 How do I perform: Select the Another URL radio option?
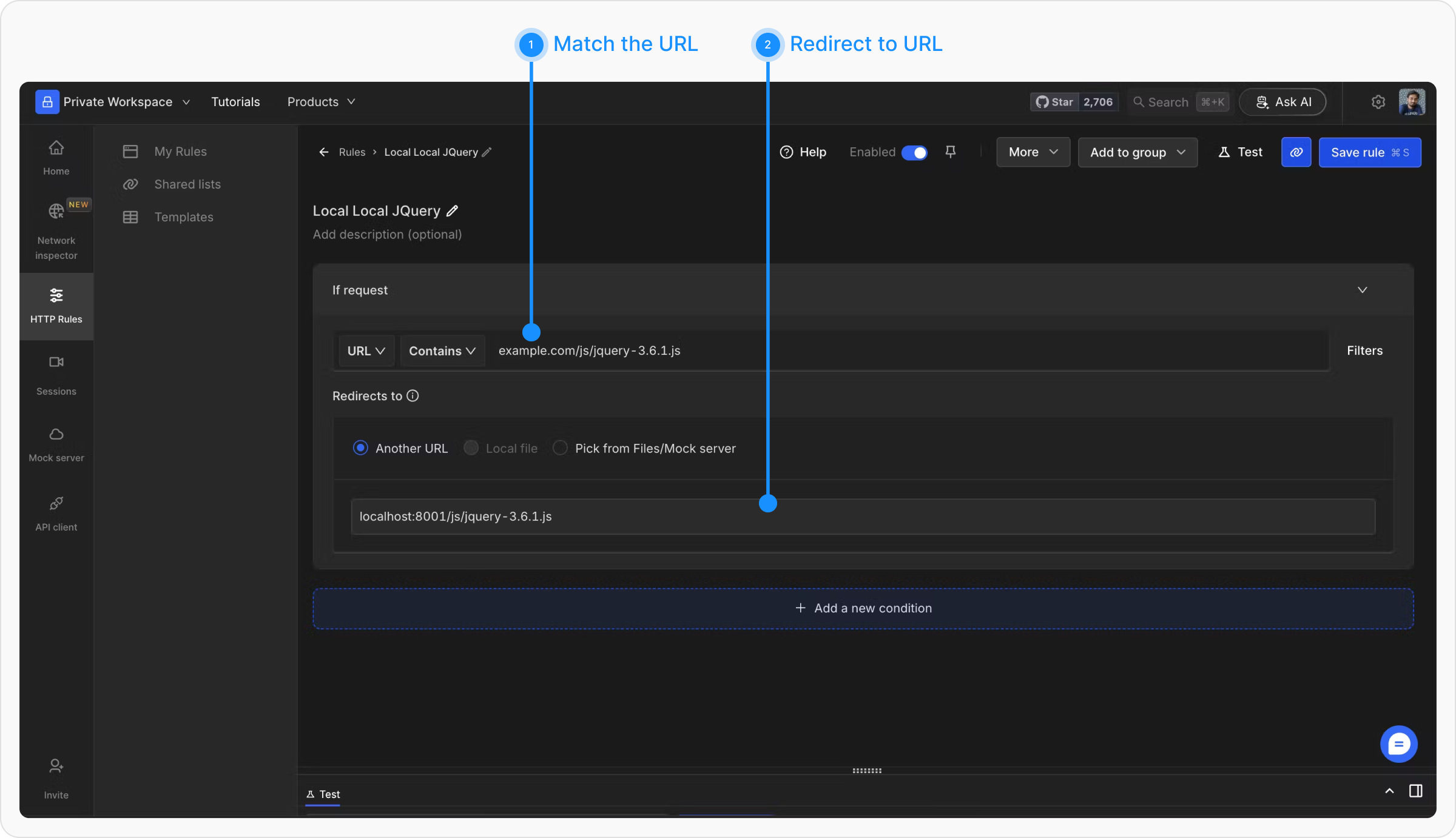click(x=360, y=448)
